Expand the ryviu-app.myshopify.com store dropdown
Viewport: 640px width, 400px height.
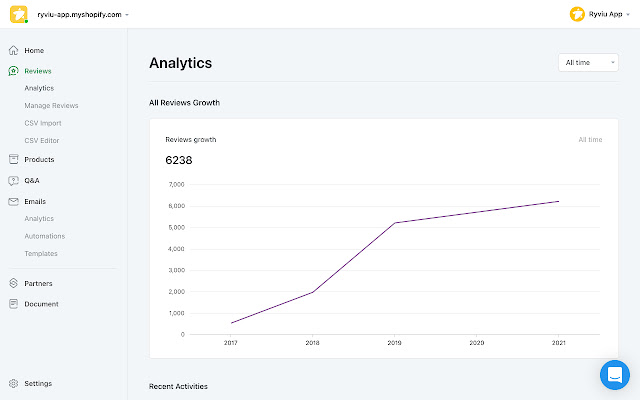[x=127, y=15]
